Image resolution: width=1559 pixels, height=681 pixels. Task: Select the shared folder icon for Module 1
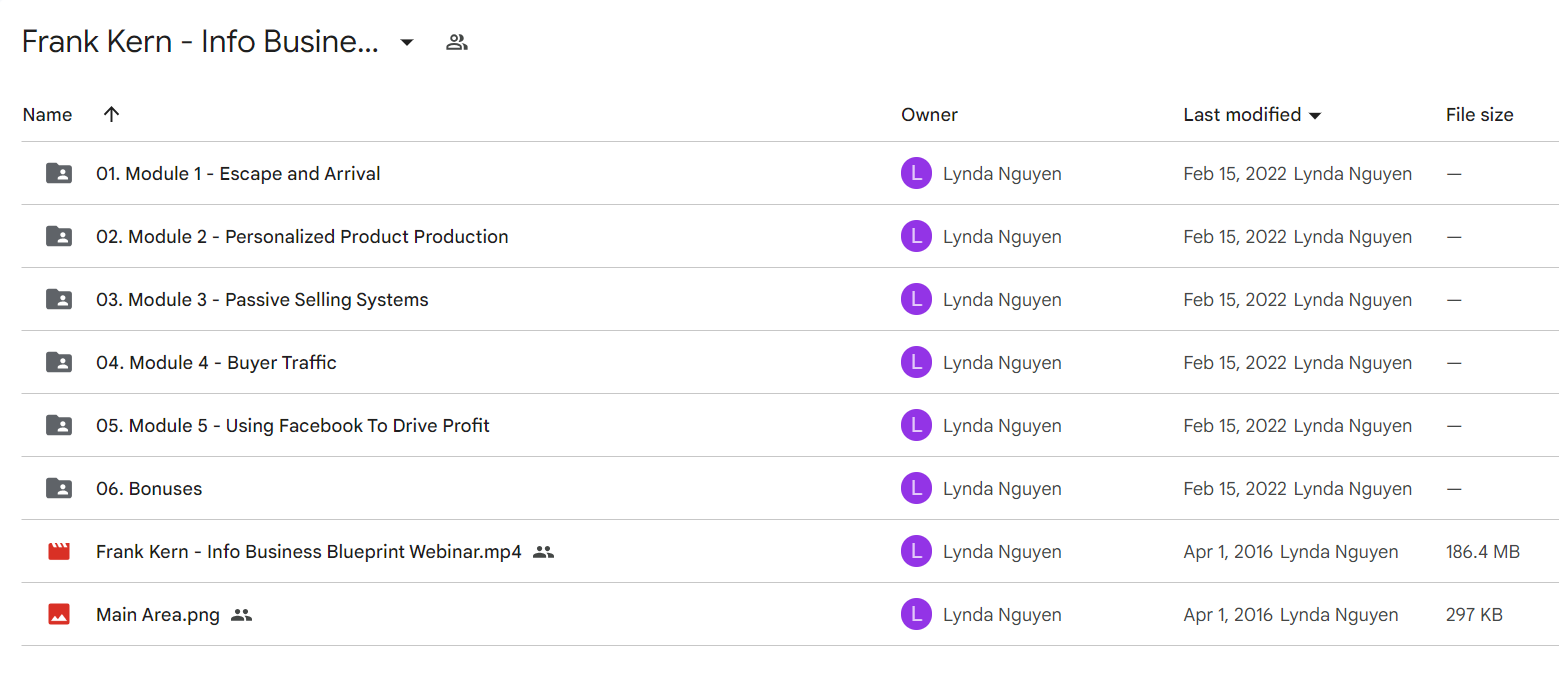[x=59, y=173]
